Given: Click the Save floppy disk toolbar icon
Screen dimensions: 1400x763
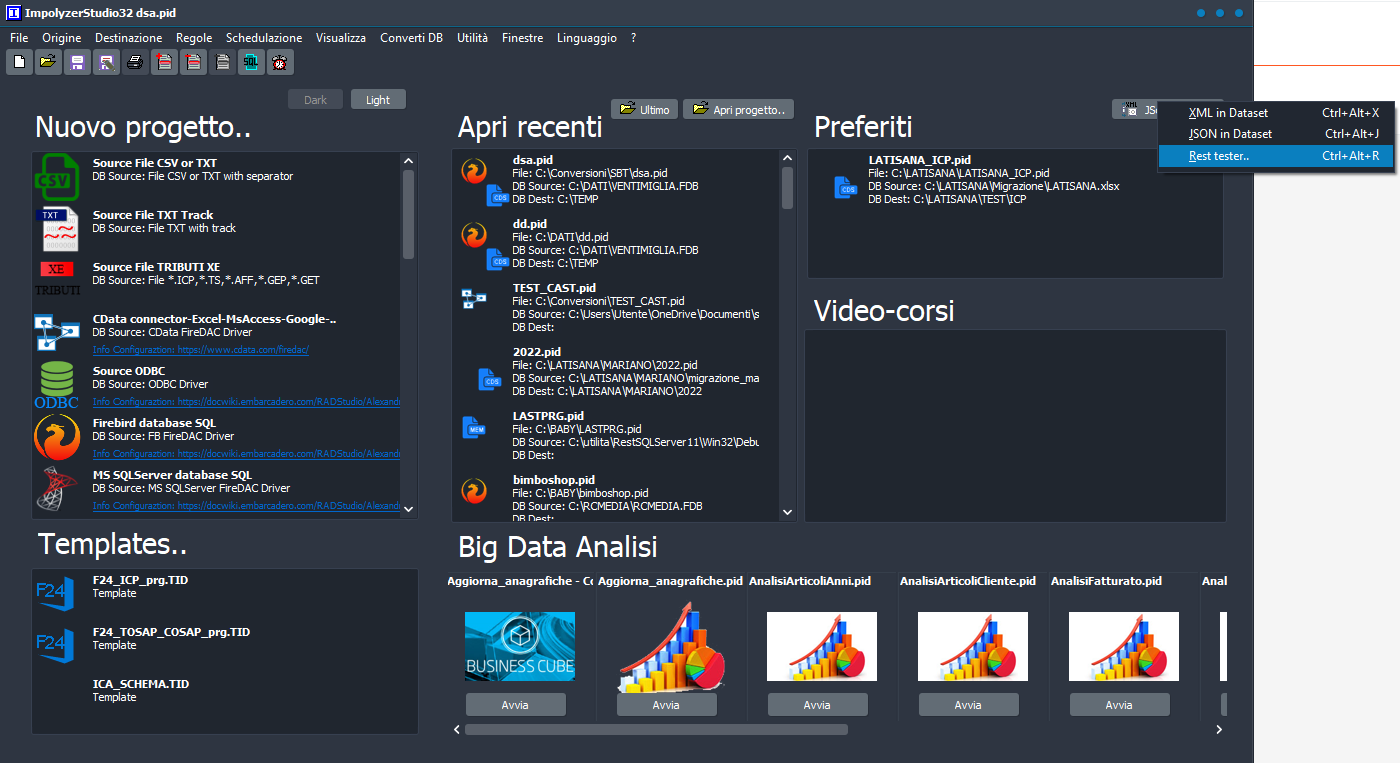Looking at the screenshot, I should (77, 62).
